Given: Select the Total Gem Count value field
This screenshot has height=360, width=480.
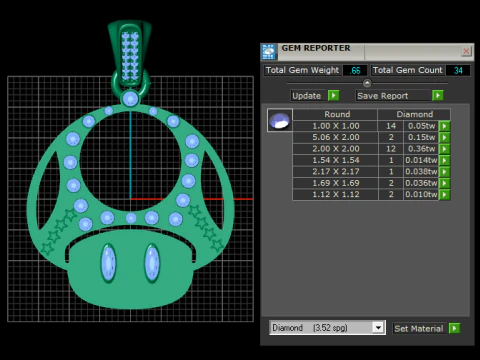Looking at the screenshot, I should pos(458,71).
